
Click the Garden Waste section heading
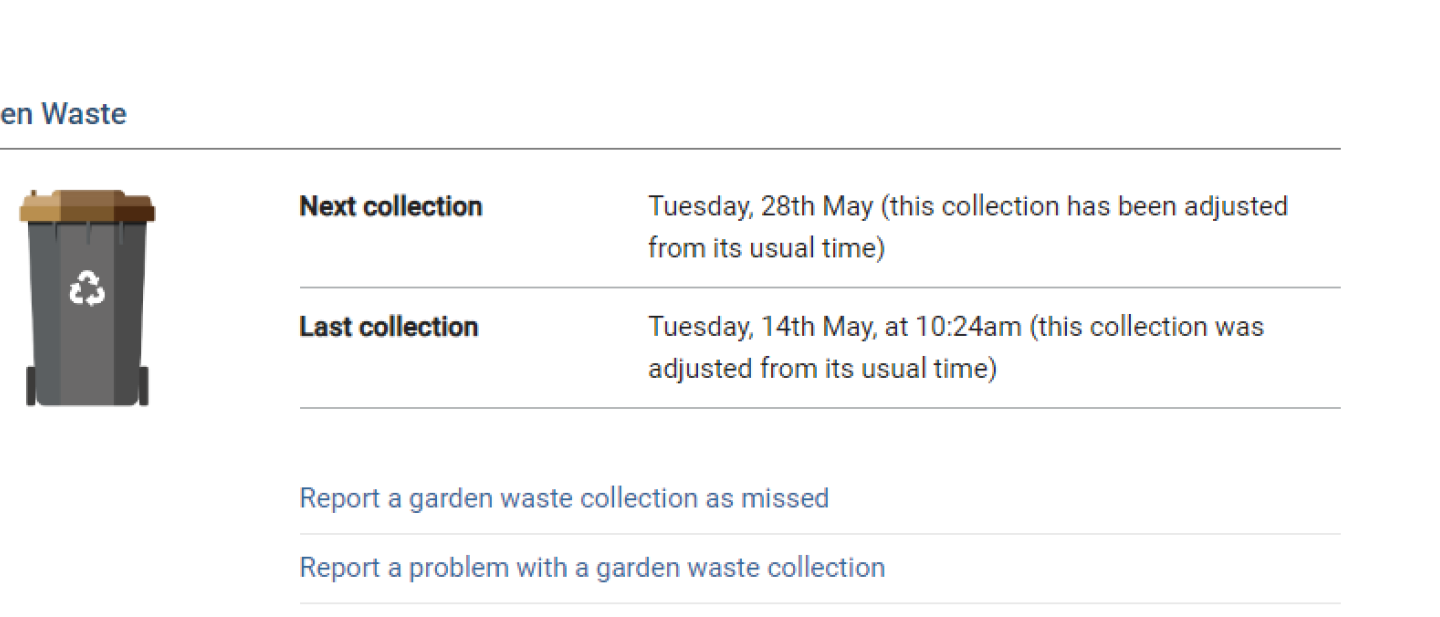tap(63, 113)
